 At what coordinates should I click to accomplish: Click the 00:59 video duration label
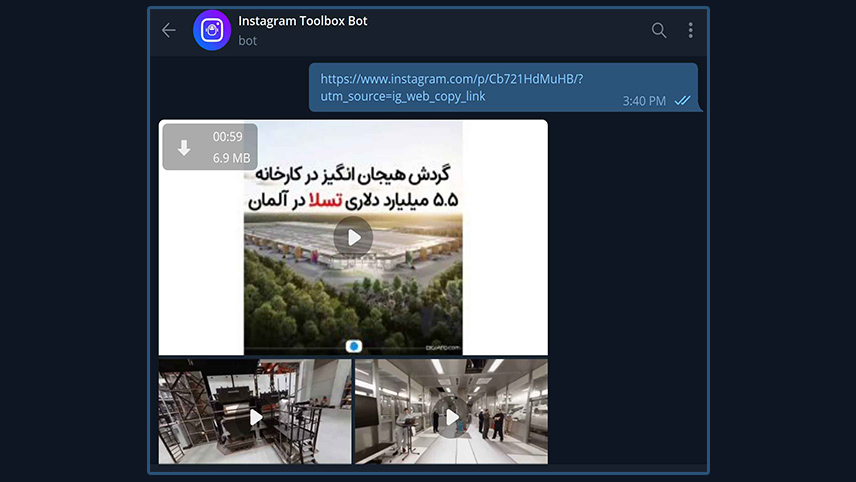click(x=228, y=136)
